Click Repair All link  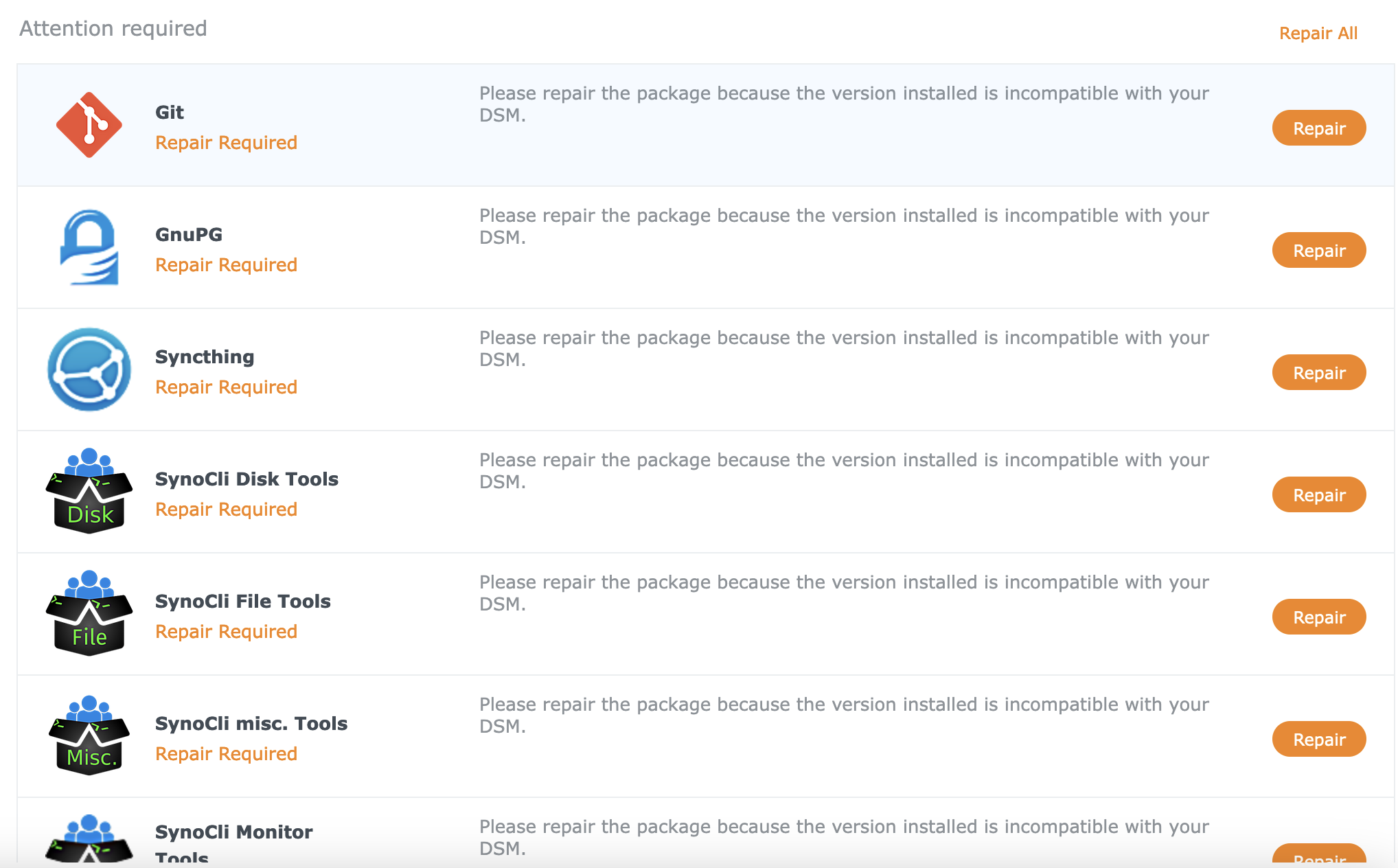pyautogui.click(x=1318, y=33)
